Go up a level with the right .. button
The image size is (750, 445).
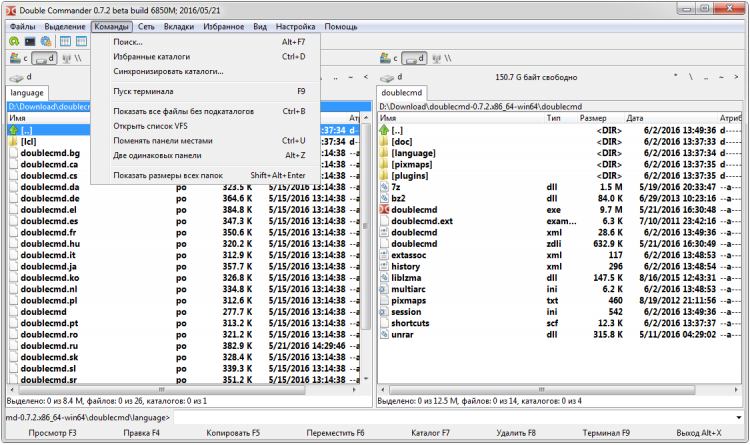[706, 77]
